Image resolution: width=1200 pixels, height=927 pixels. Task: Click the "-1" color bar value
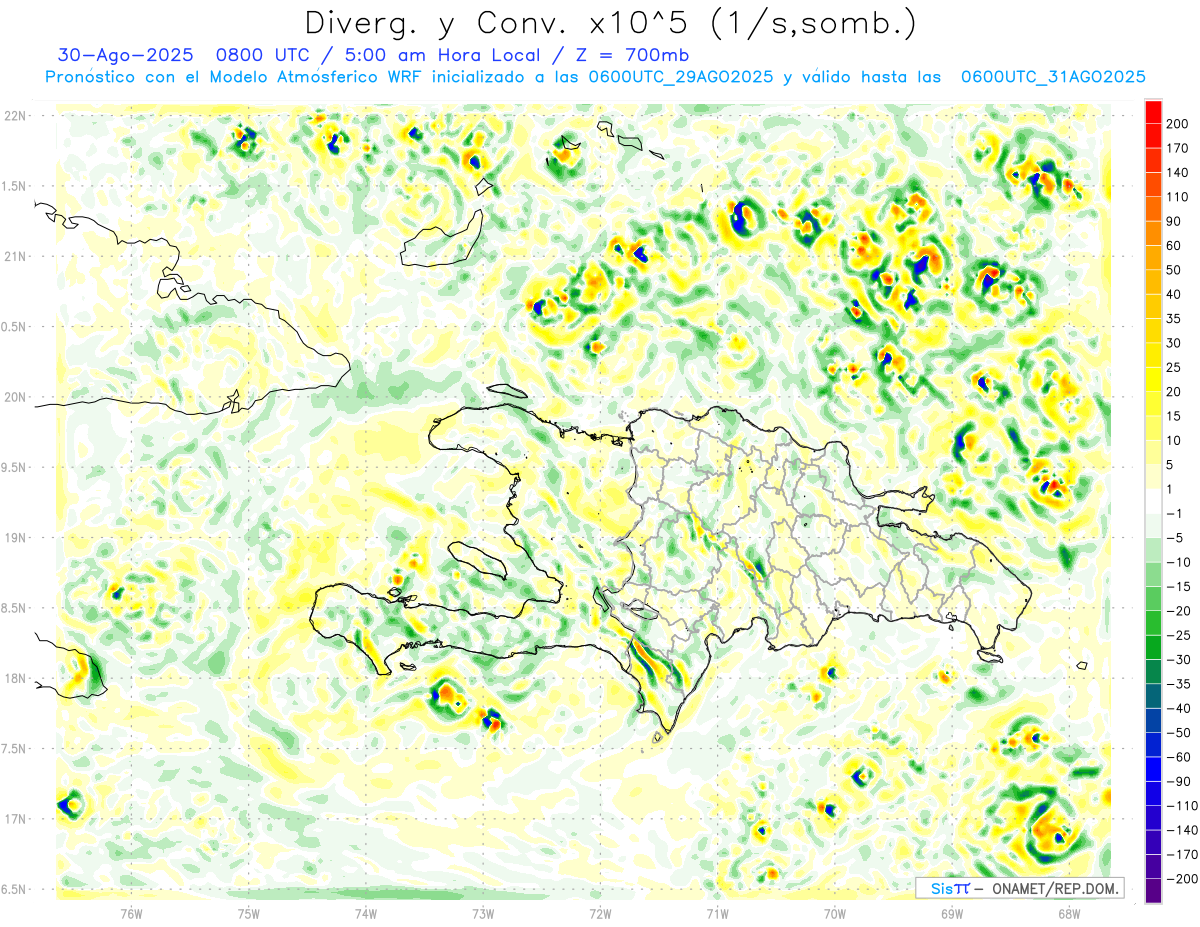tap(1172, 513)
